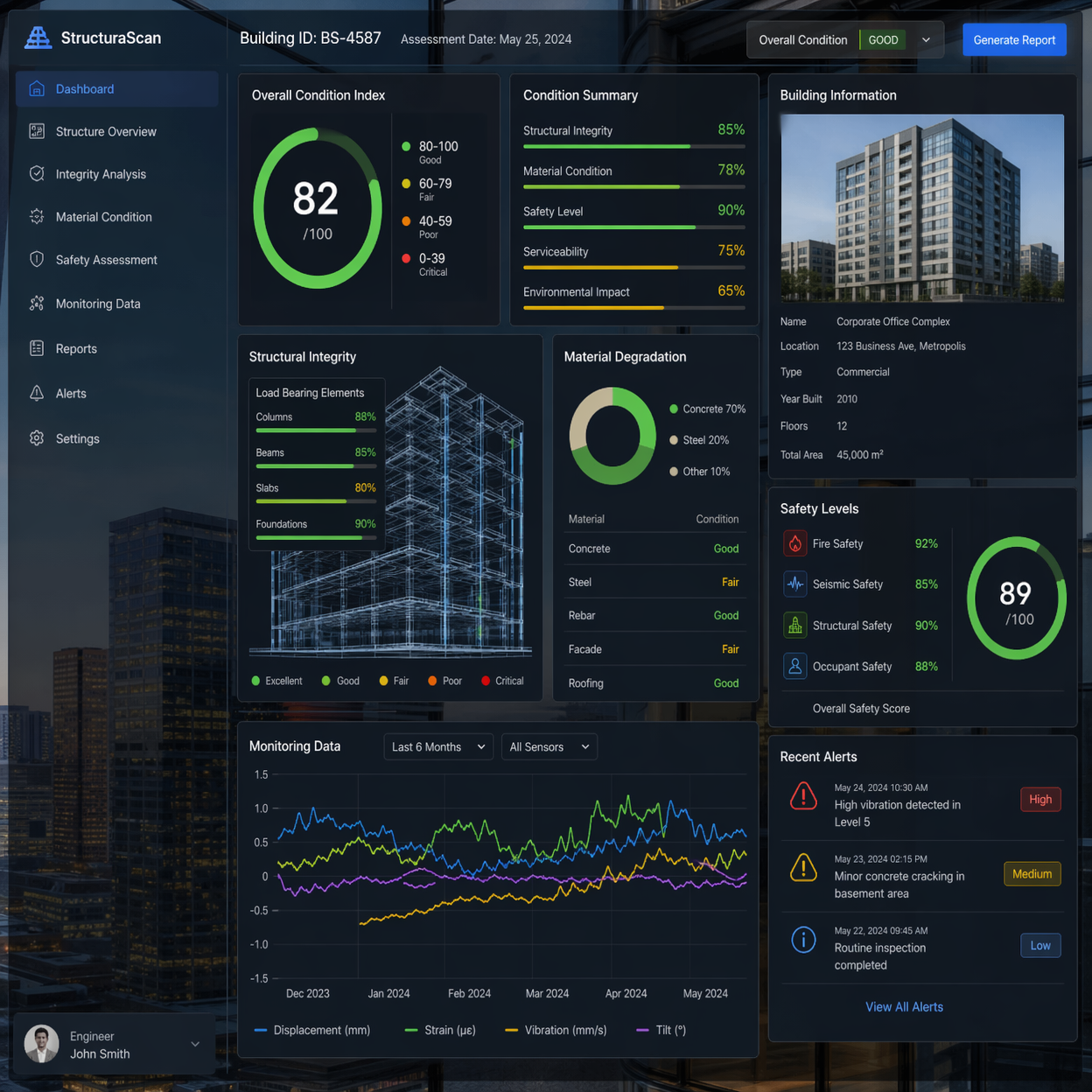Image resolution: width=1092 pixels, height=1092 pixels.
Task: Click the Generate Report button
Action: tap(1014, 40)
